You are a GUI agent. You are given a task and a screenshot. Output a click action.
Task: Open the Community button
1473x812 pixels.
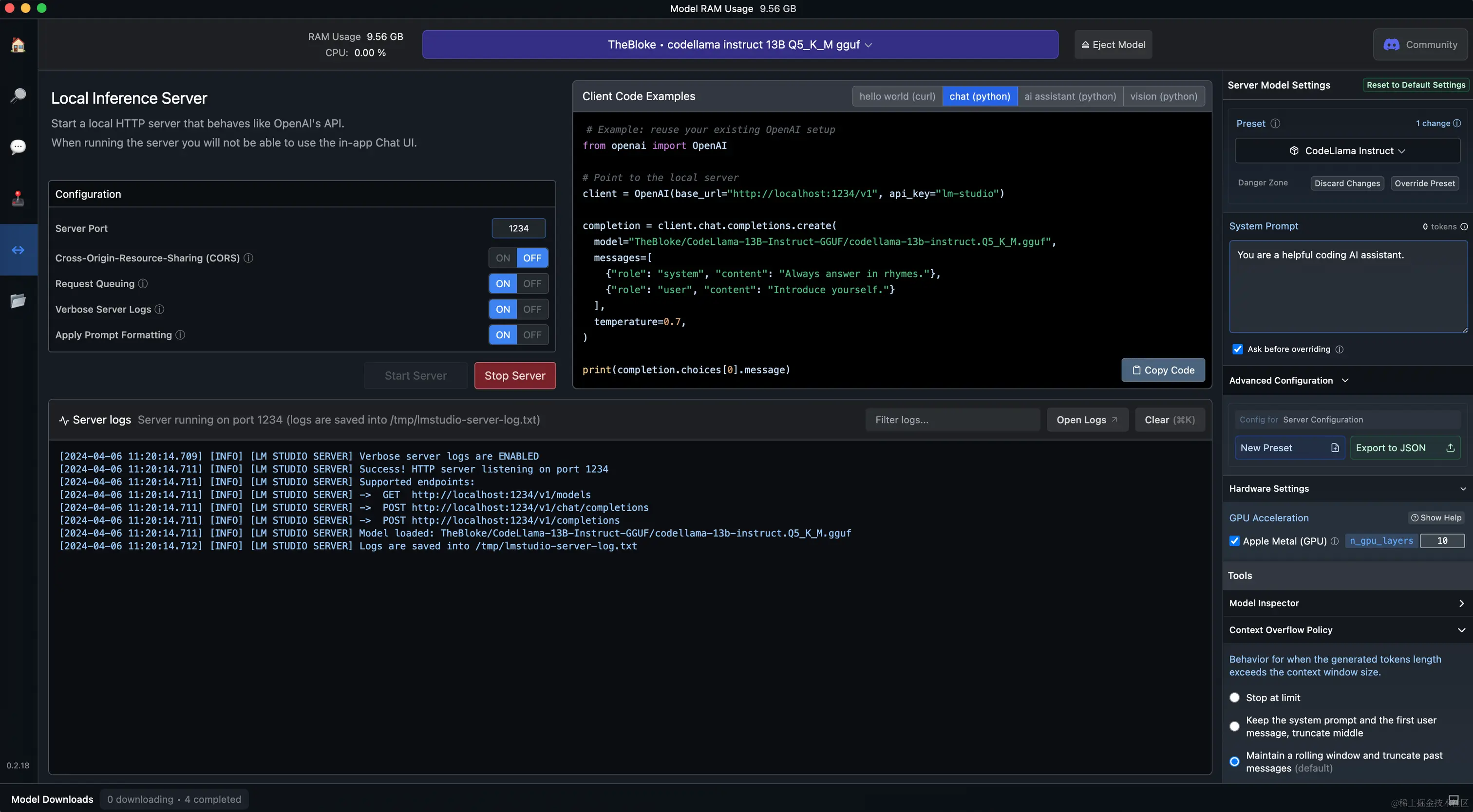(1420, 45)
